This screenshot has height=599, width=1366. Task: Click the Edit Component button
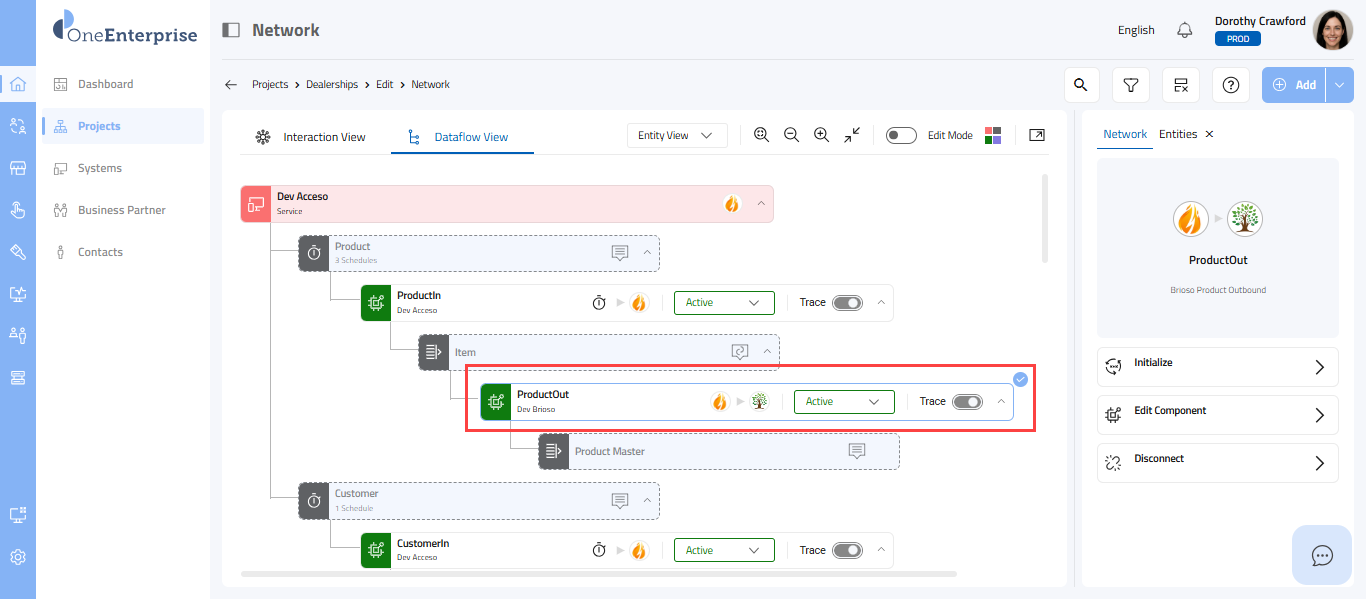click(1217, 415)
